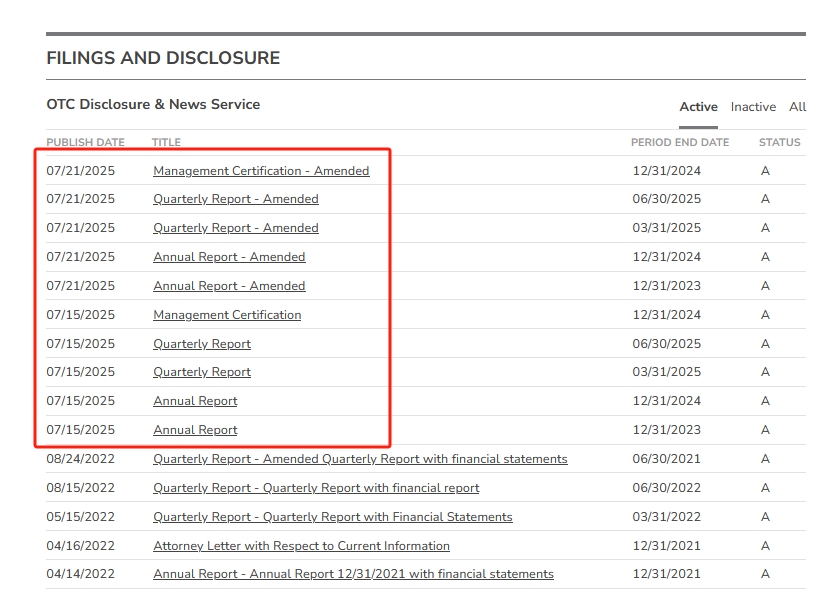Open 07/15/2025 Quarterly Report for period 06/30/2025

pyautogui.click(x=202, y=344)
